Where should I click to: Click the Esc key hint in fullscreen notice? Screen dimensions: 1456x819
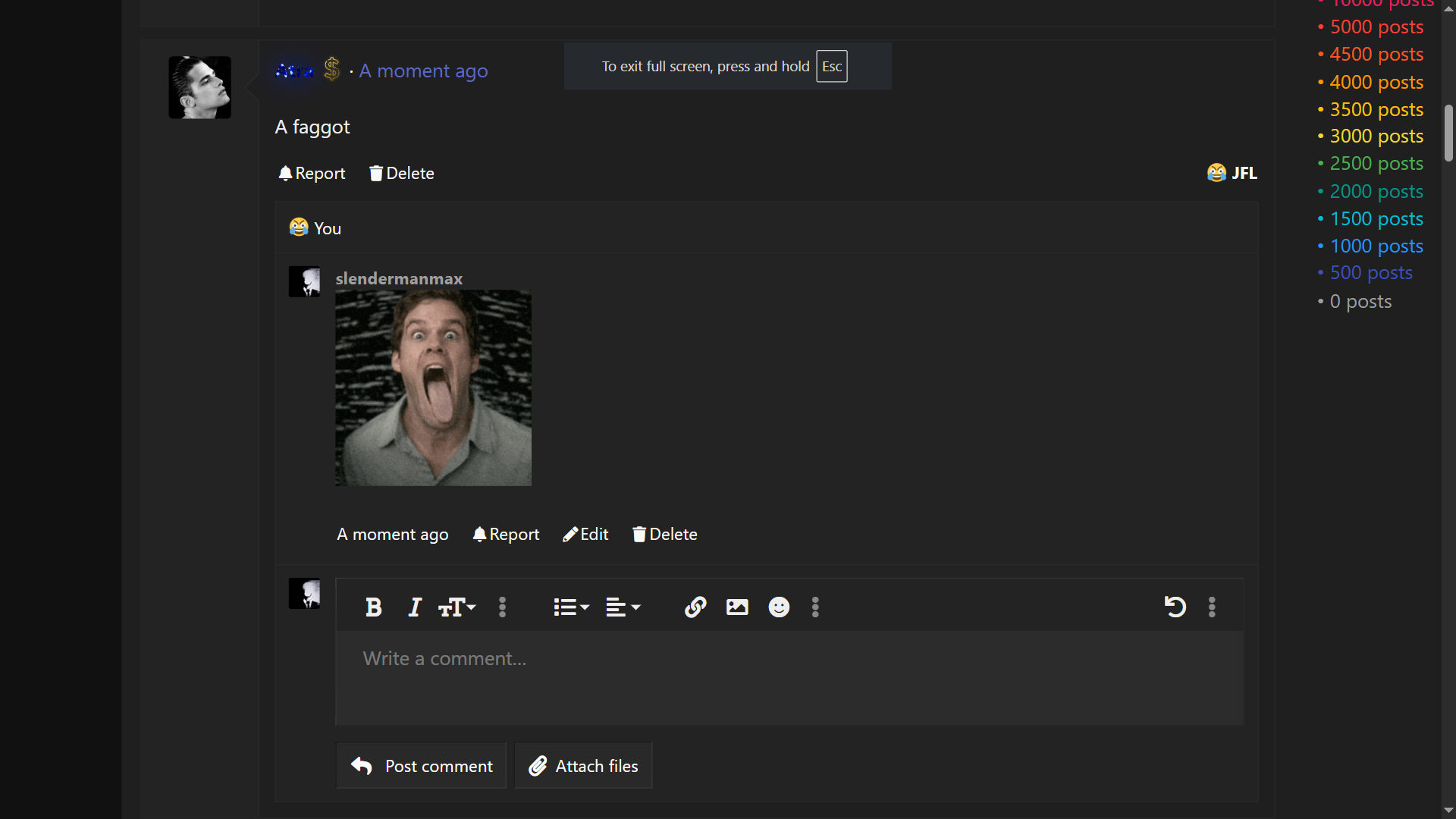(x=832, y=67)
